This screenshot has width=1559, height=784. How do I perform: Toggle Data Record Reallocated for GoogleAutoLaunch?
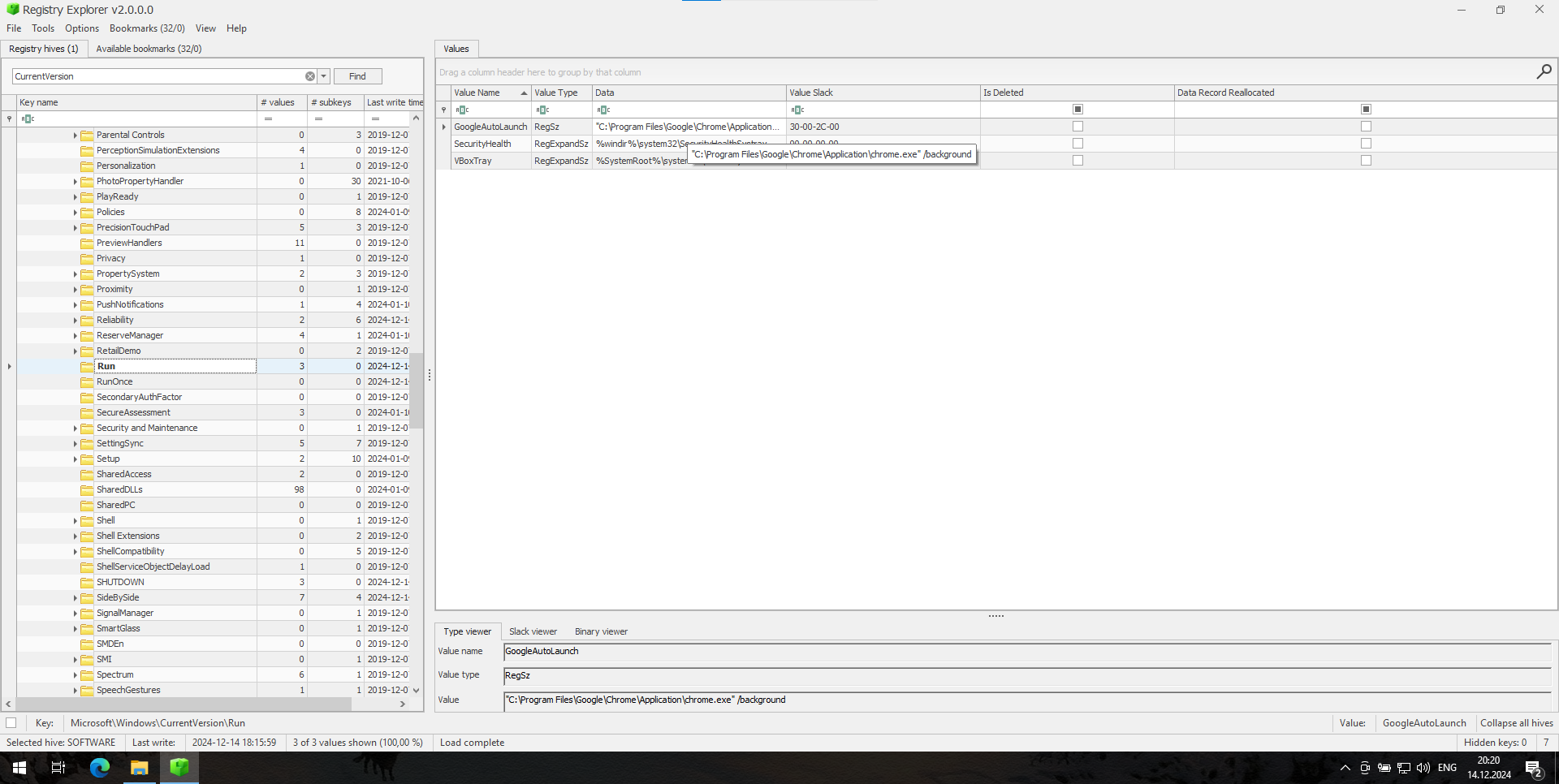(1366, 127)
